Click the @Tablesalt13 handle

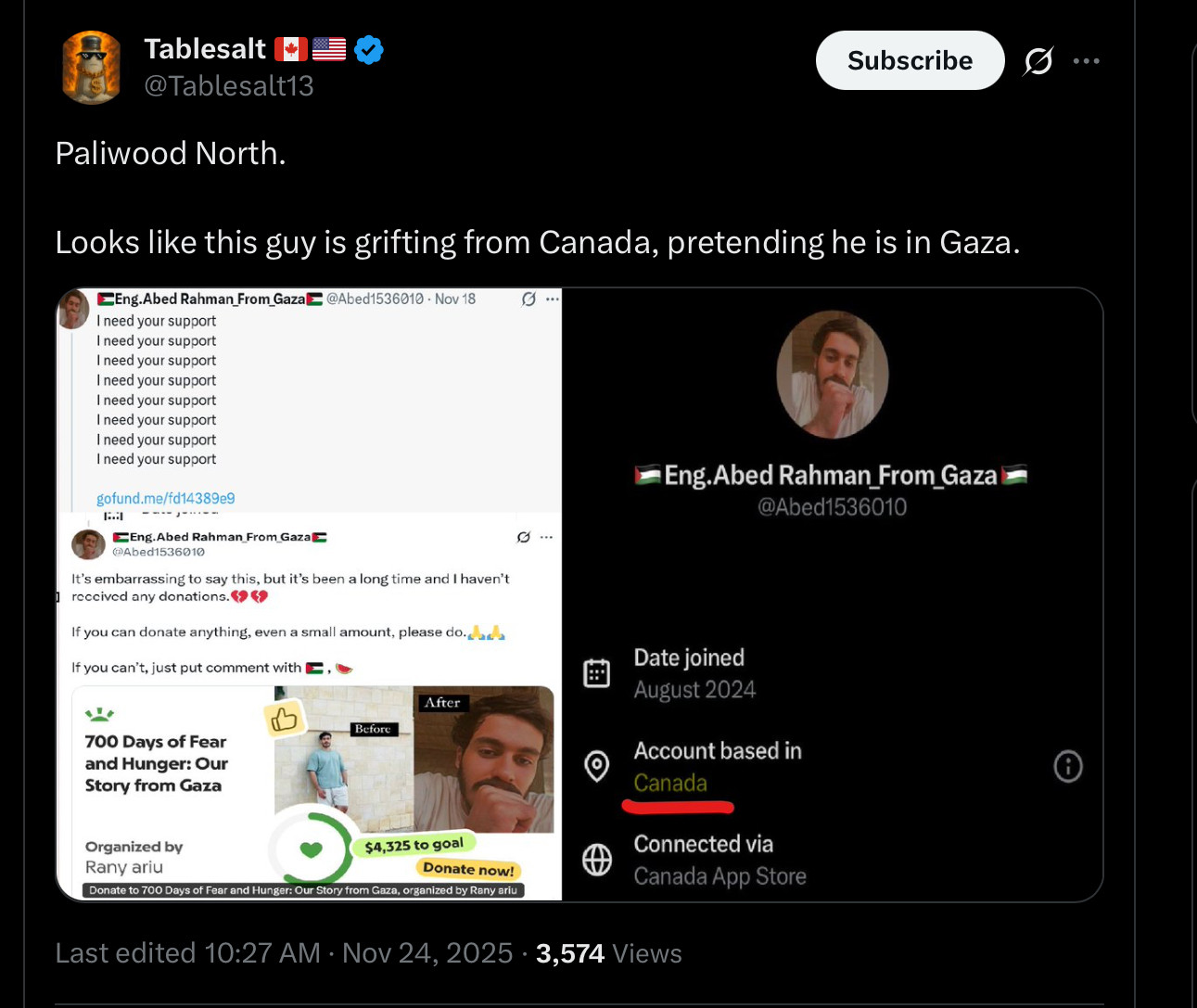pos(229,85)
